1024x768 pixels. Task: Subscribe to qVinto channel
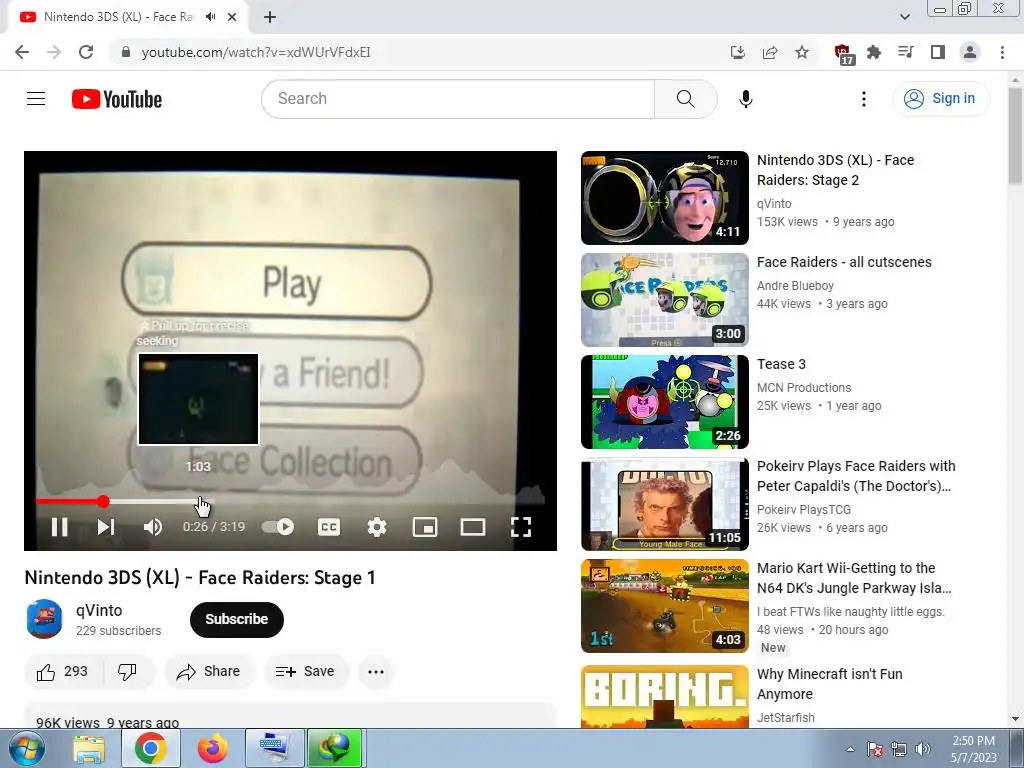(x=236, y=619)
